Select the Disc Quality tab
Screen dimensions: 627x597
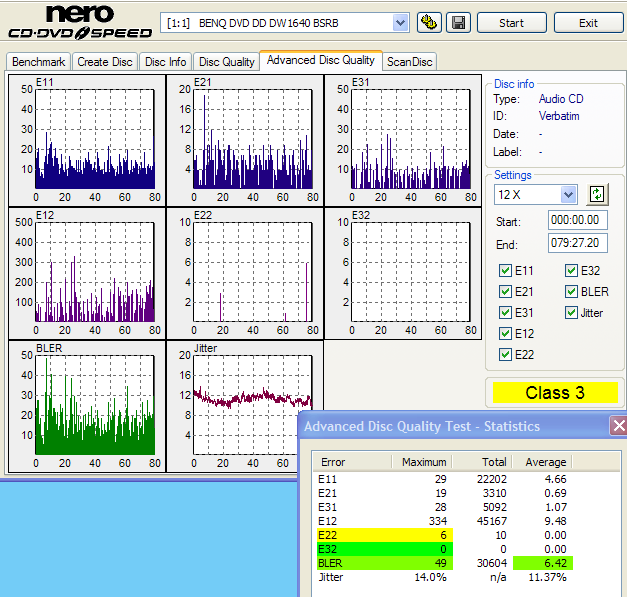point(226,62)
